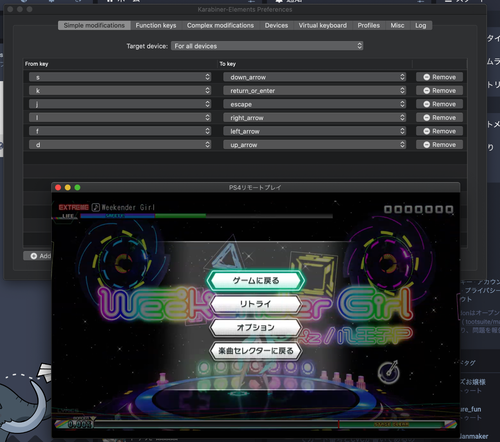Open the Log tab
Image resolution: width=500 pixels, height=442 pixels.
tap(421, 25)
